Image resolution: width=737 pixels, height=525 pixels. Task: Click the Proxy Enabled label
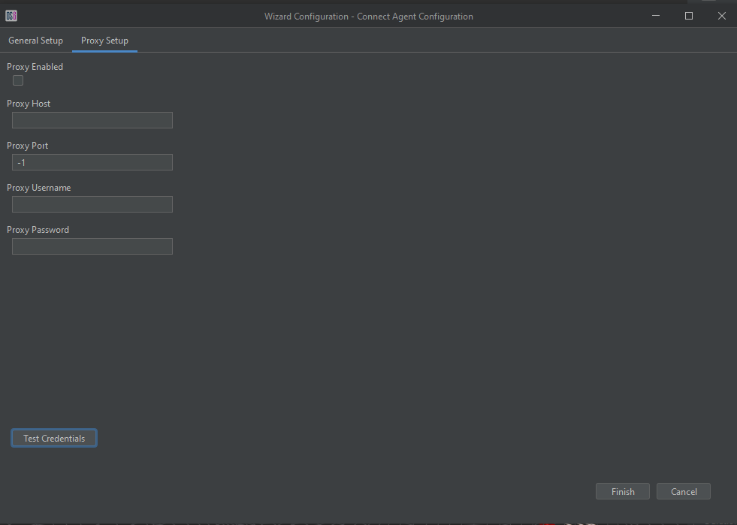[x=35, y=67]
